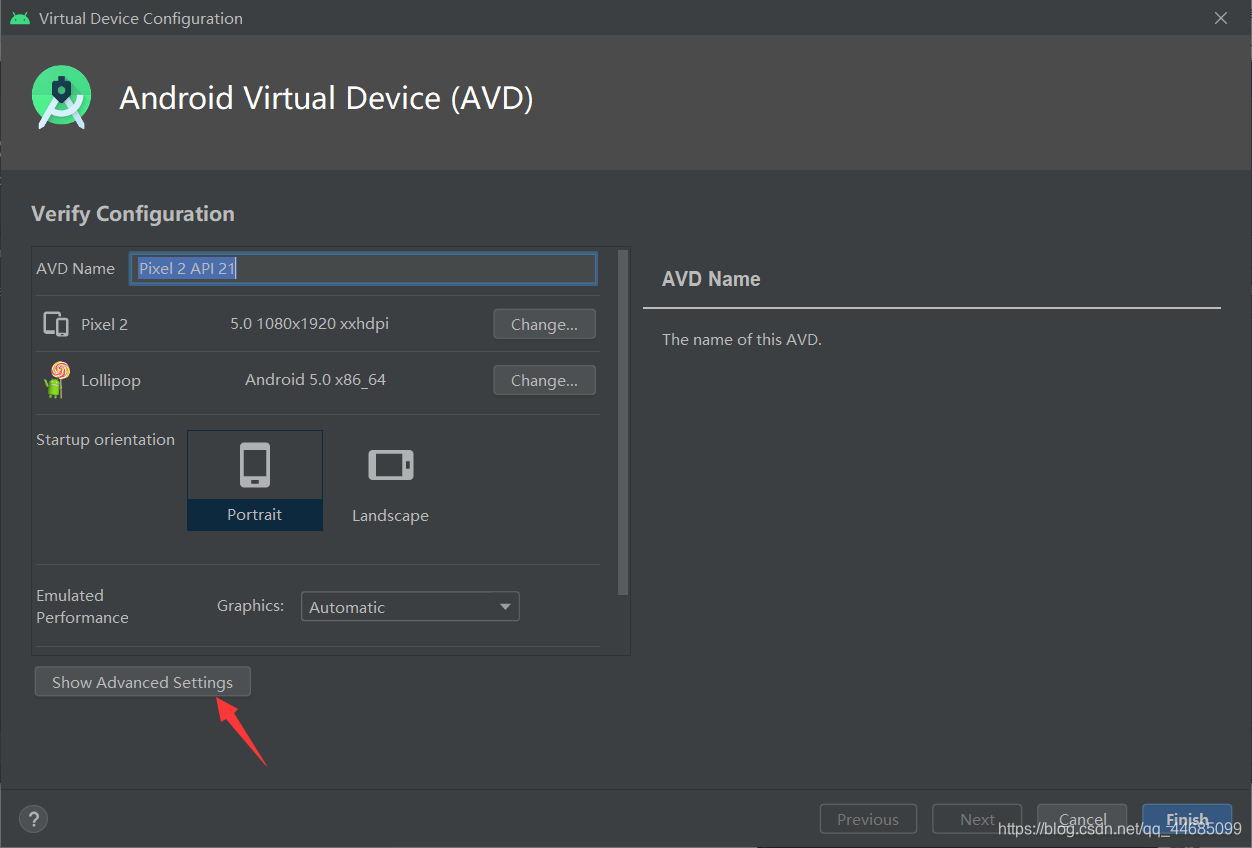Click the Previous button
1252x848 pixels.
click(868, 819)
